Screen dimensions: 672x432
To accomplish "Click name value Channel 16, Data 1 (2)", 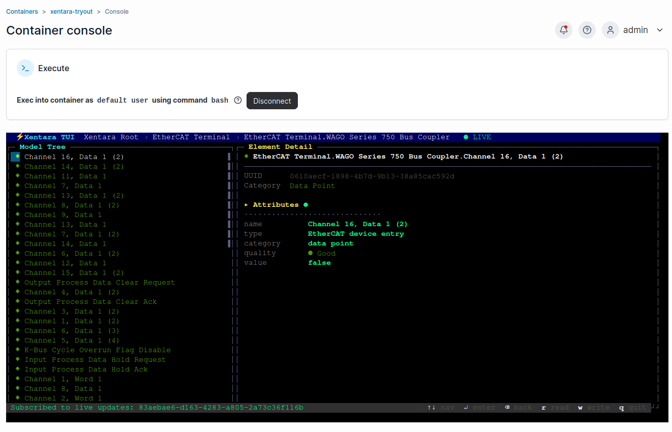I will [357, 224].
